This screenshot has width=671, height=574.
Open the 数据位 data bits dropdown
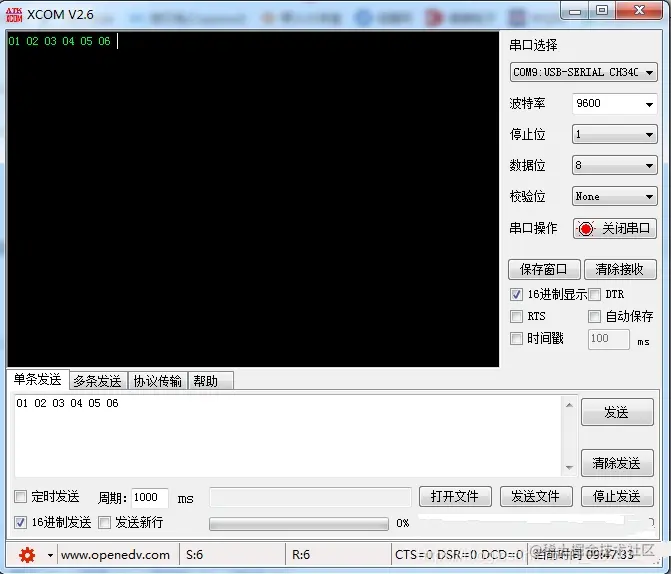click(615, 165)
